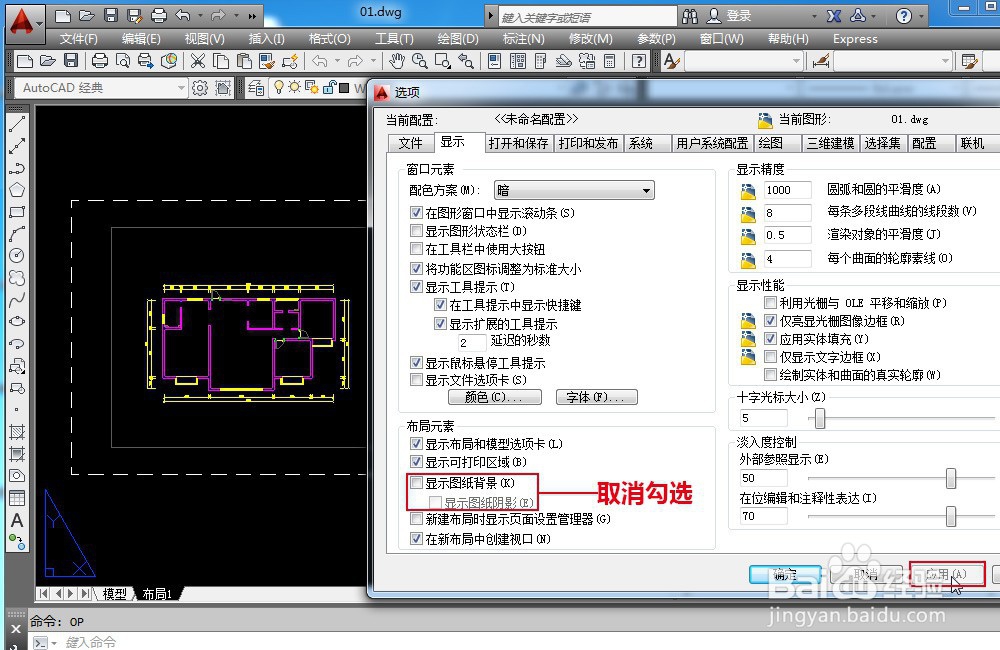Select the Rectangle draw tool
1000x650 pixels.
pos(17,212)
